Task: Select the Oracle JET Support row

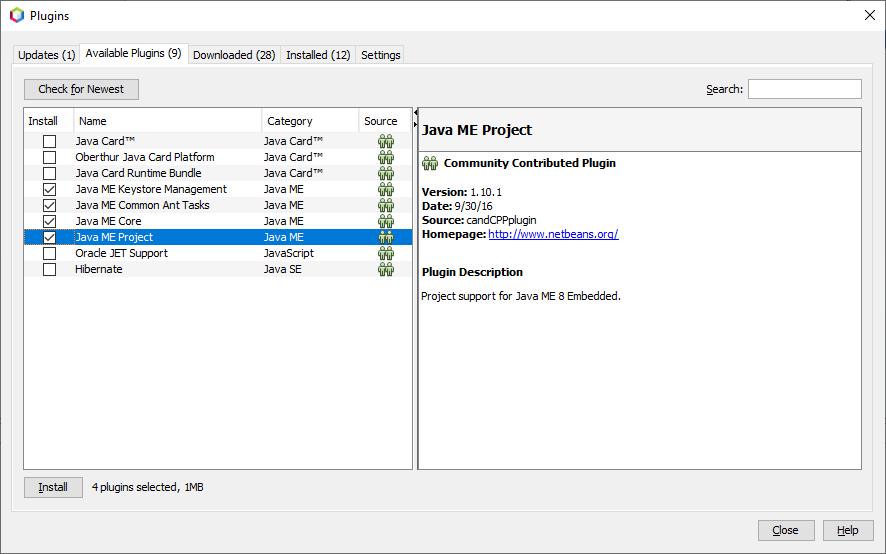Action: (218, 253)
